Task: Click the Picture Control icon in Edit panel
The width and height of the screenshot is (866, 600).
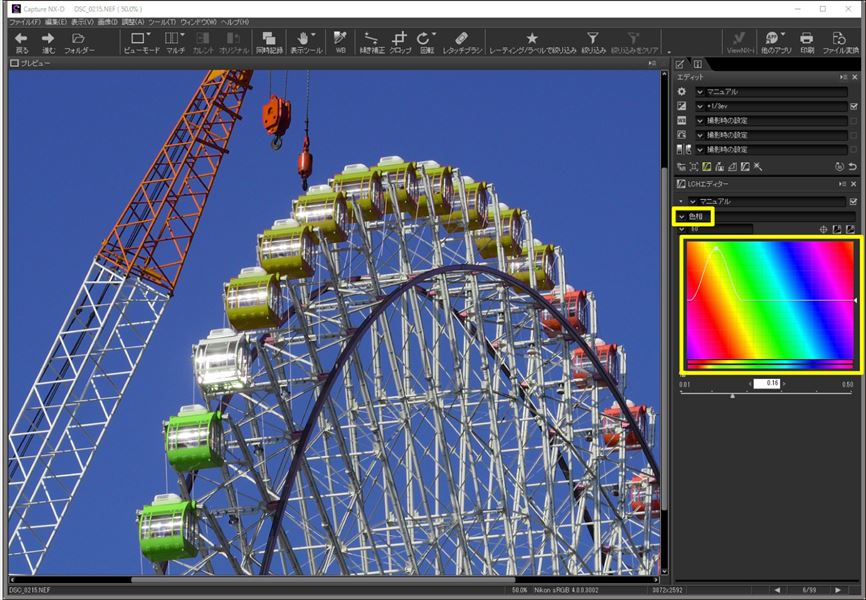Action: coord(682,135)
